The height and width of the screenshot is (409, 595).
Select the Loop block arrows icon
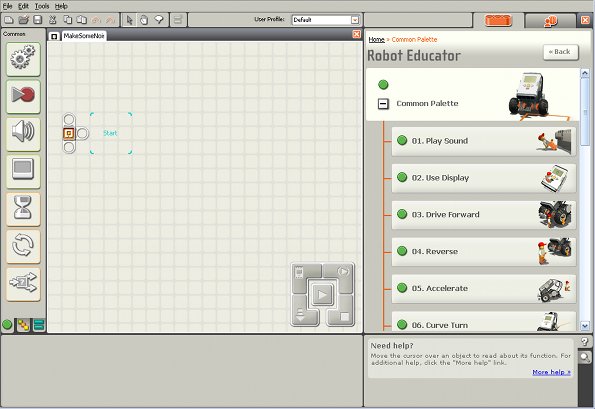click(x=23, y=246)
